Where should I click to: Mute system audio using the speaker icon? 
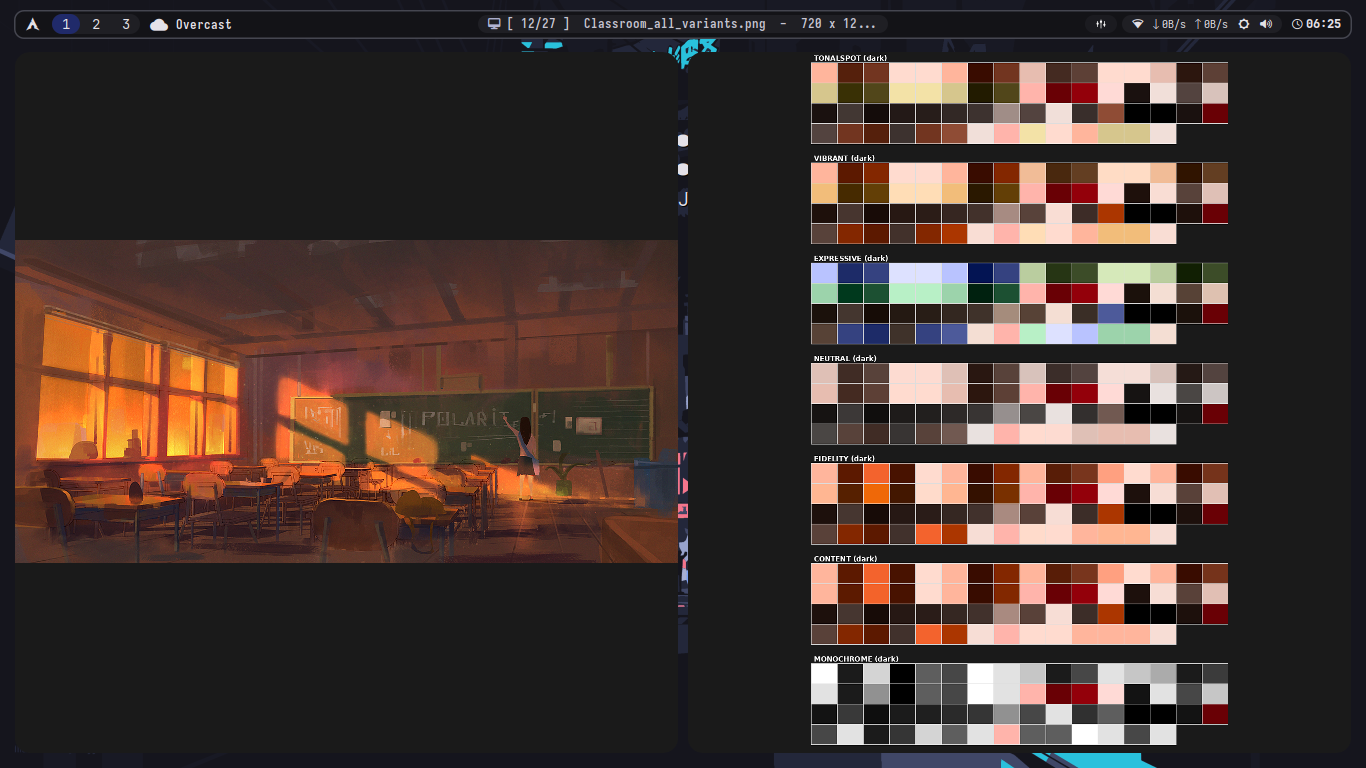(x=1266, y=24)
